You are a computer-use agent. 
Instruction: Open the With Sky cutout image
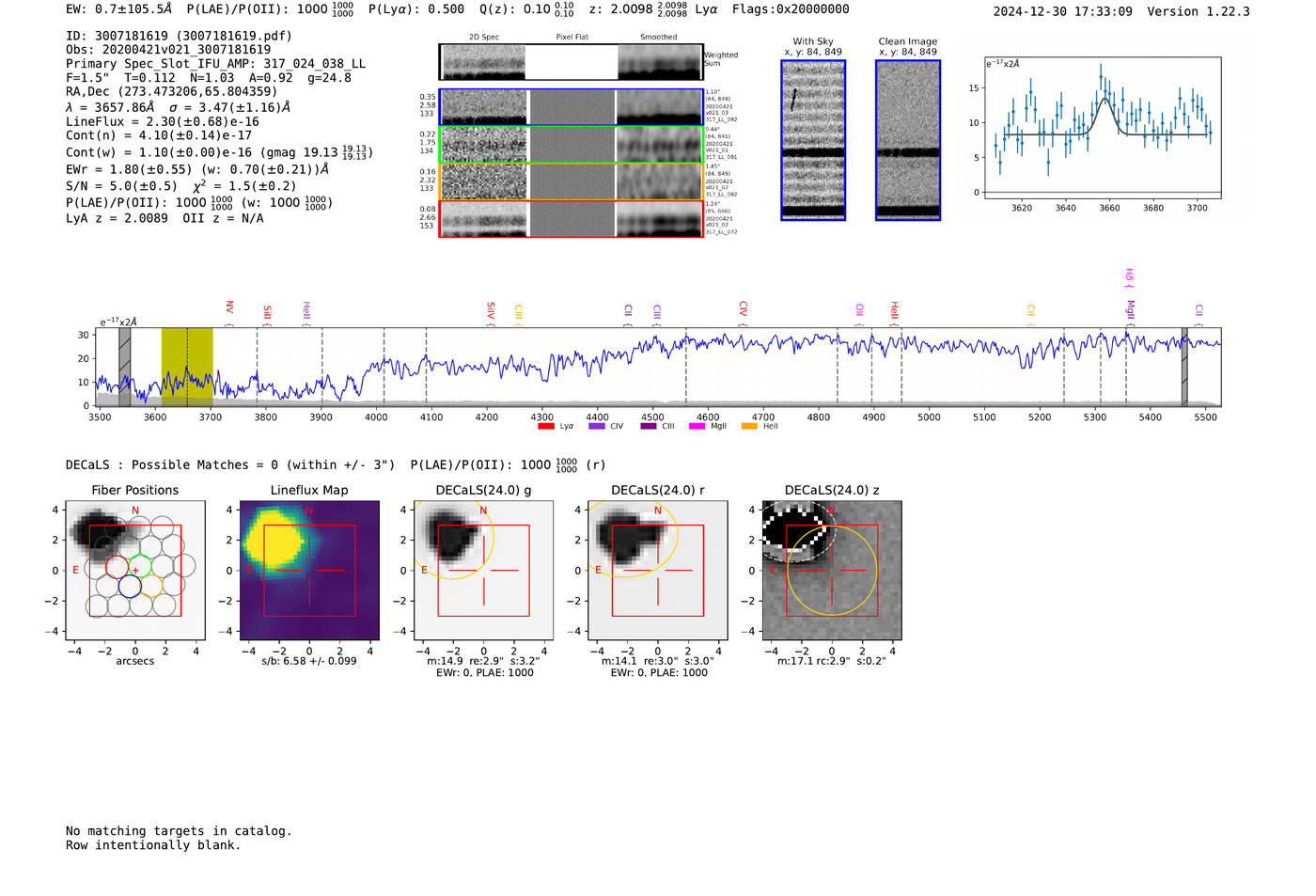click(x=813, y=140)
